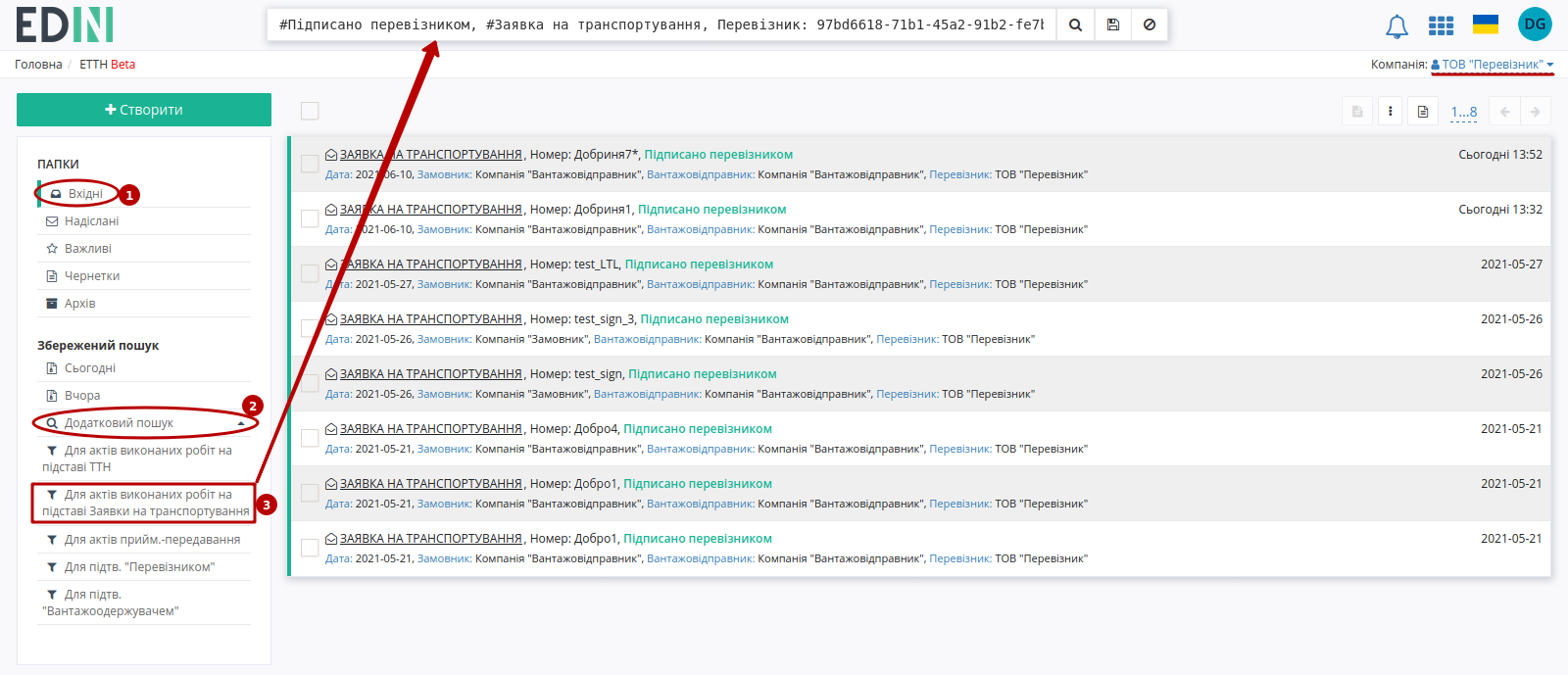Open the 1...8 page range selector
The height and width of the screenshot is (675, 1568).
click(x=1464, y=112)
